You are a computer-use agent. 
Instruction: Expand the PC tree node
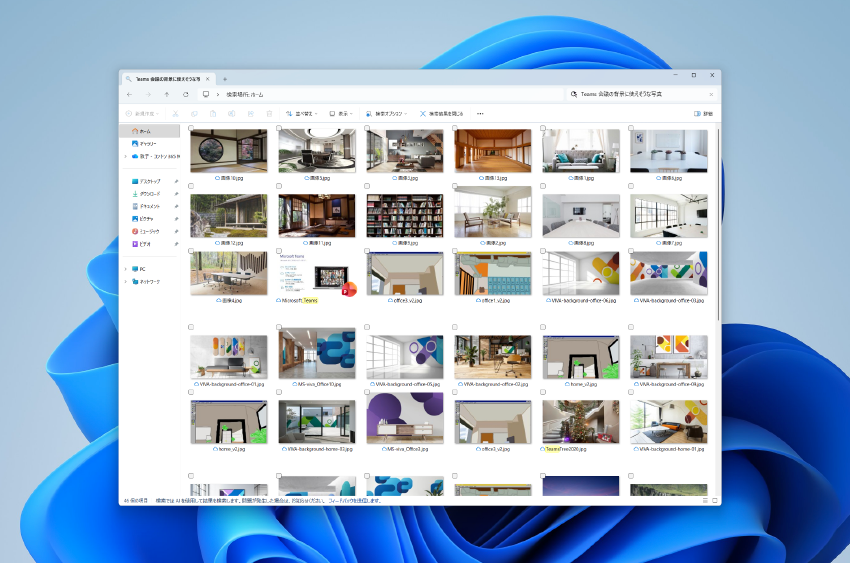tap(126, 269)
